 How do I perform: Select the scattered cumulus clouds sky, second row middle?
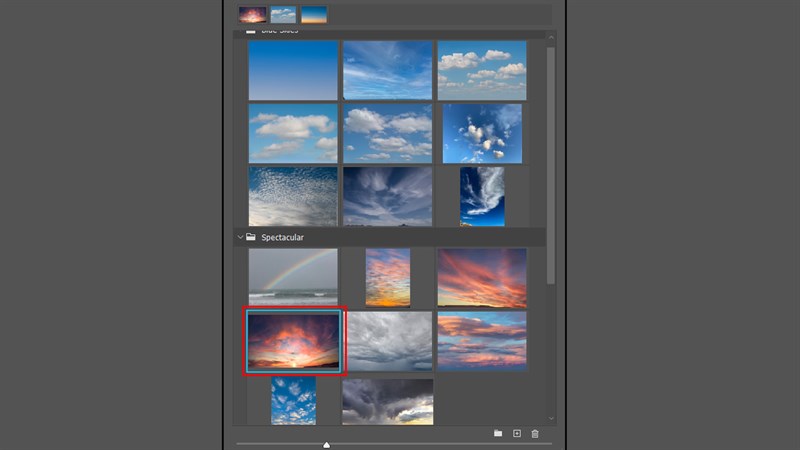pos(387,134)
